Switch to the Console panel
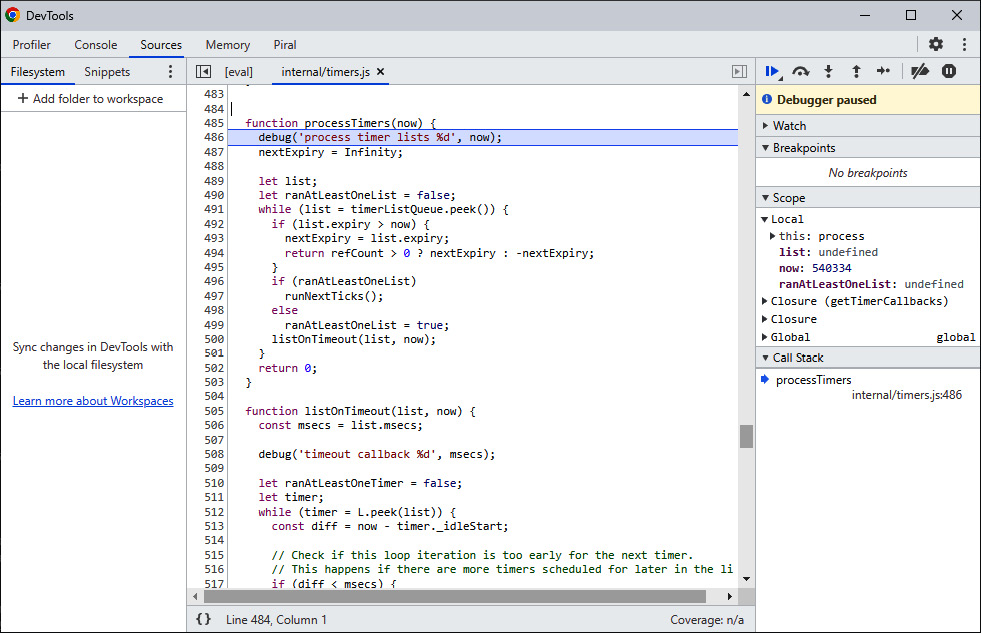The width and height of the screenshot is (981, 633). (95, 45)
